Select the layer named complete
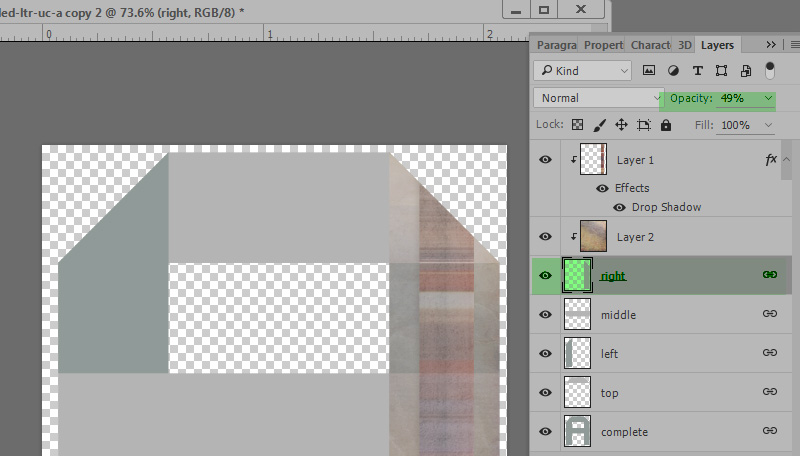 coord(624,432)
